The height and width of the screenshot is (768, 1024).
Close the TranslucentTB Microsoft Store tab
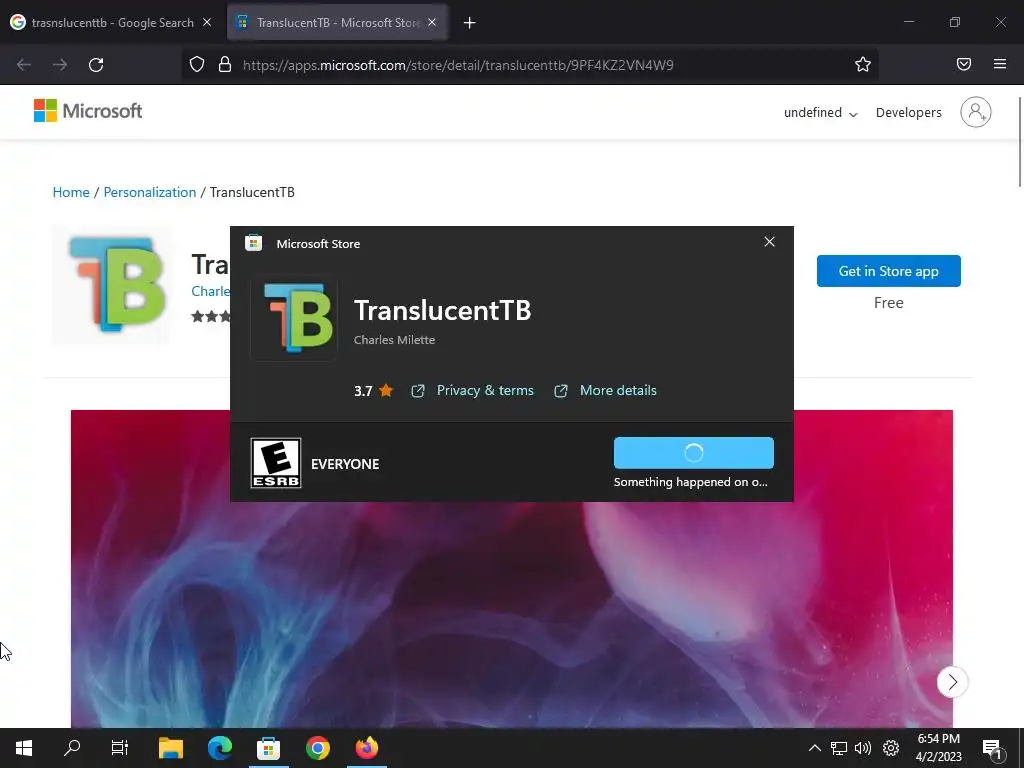(432, 22)
